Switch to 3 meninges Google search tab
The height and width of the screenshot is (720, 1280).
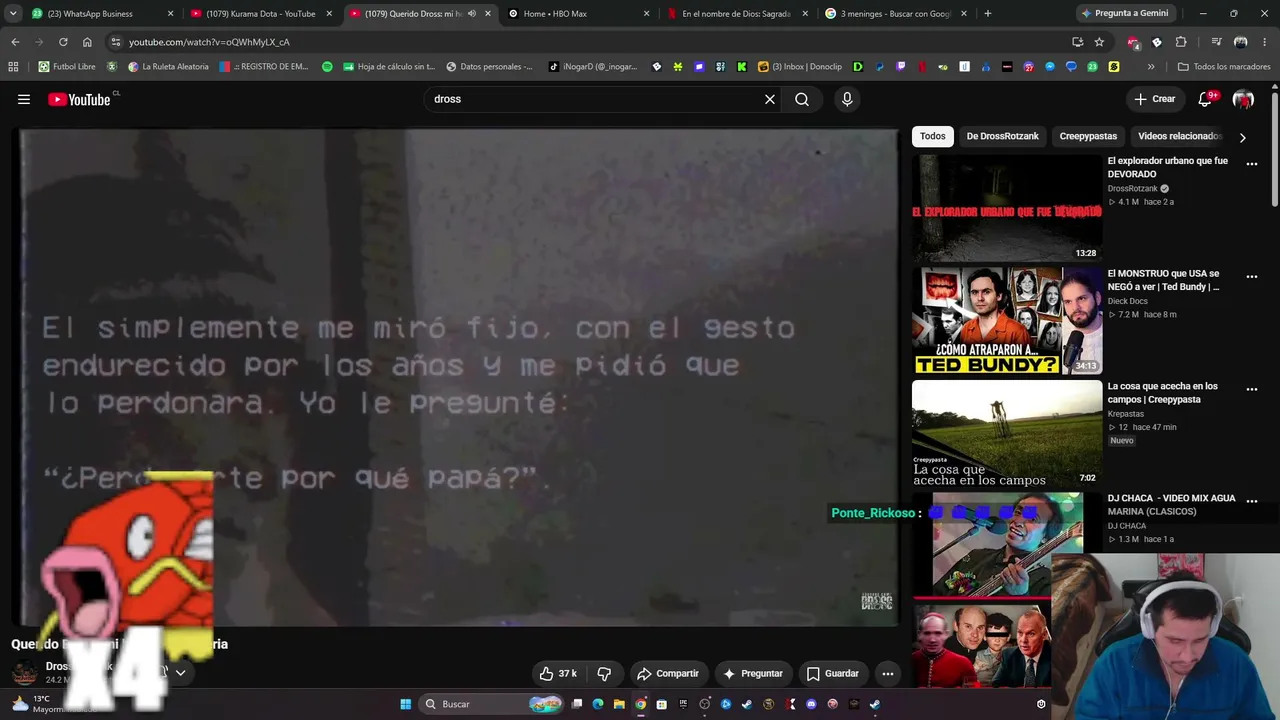[x=895, y=14]
